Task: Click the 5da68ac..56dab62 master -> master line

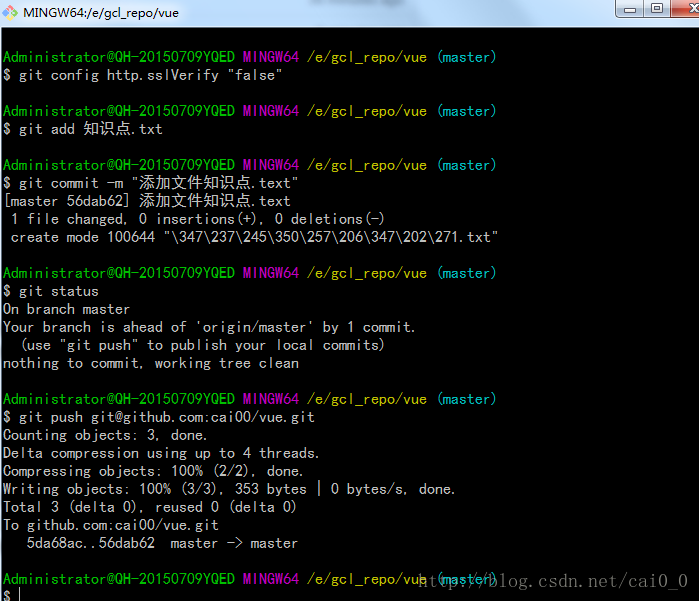Action: point(162,543)
